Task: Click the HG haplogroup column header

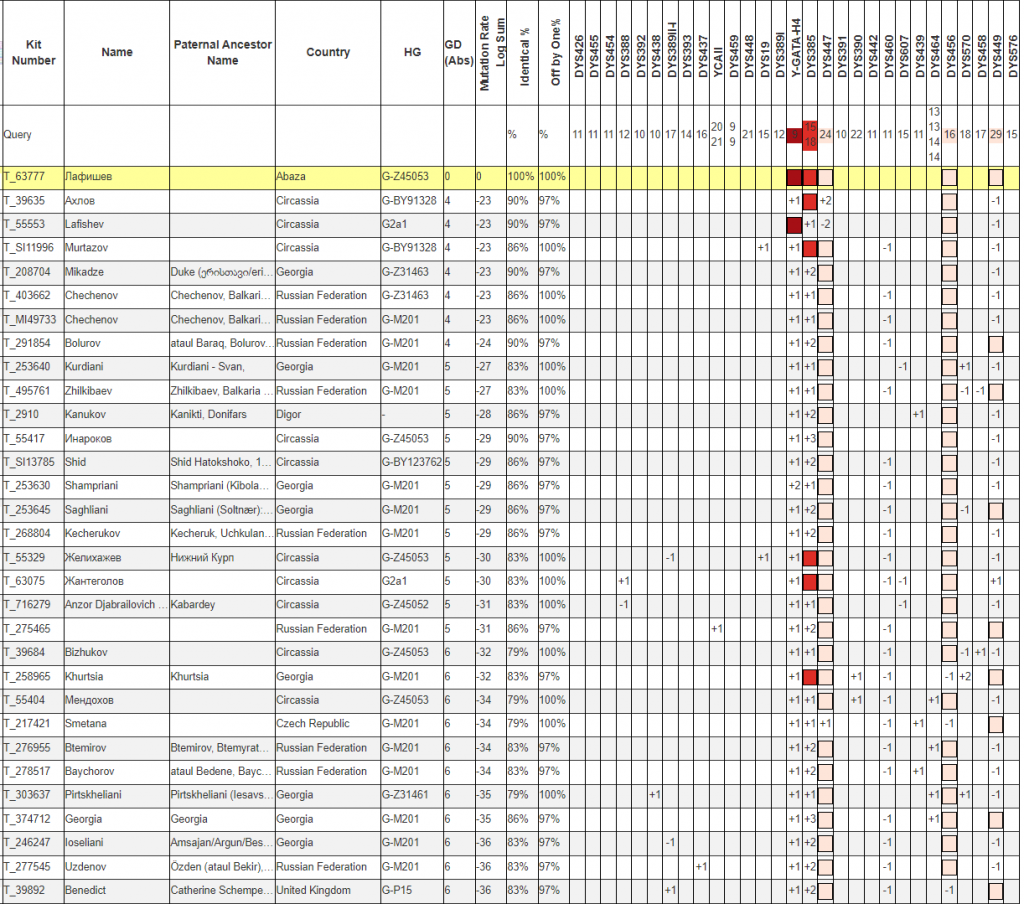Action: 412,53
